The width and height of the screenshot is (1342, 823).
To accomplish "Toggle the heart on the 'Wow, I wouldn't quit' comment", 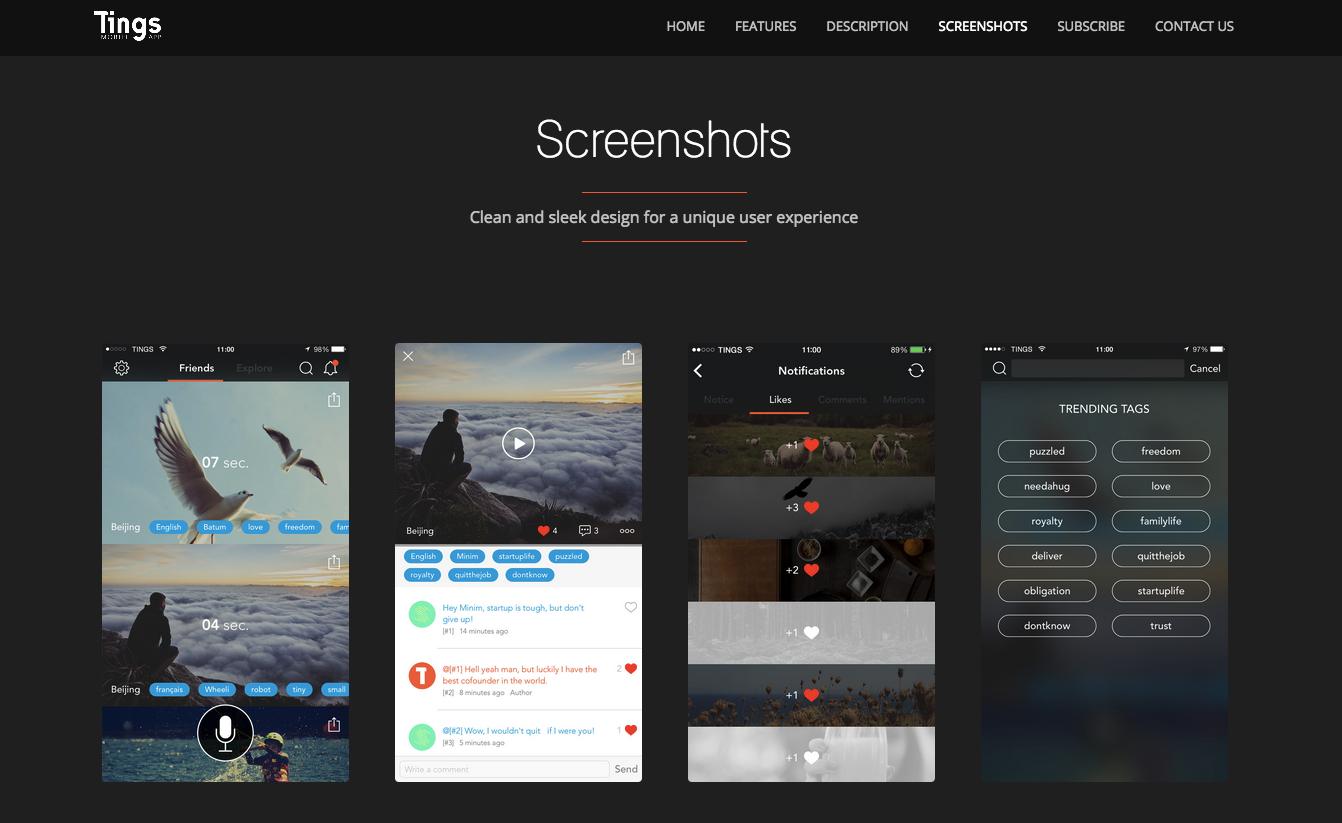I will tap(631, 730).
